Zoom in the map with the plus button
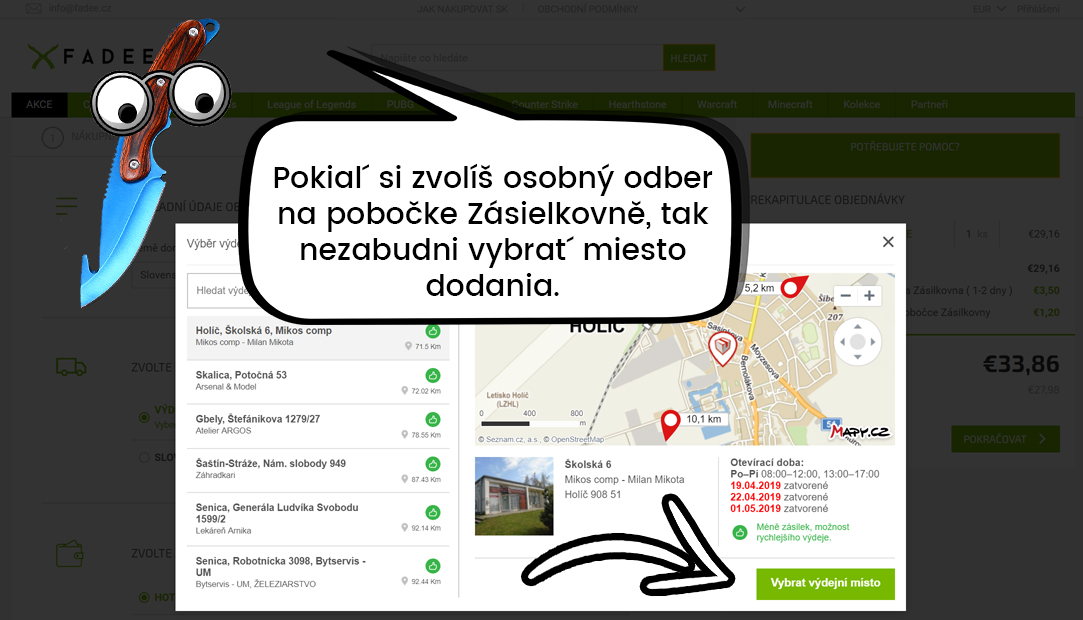Image resolution: width=1083 pixels, height=620 pixels. (x=869, y=296)
